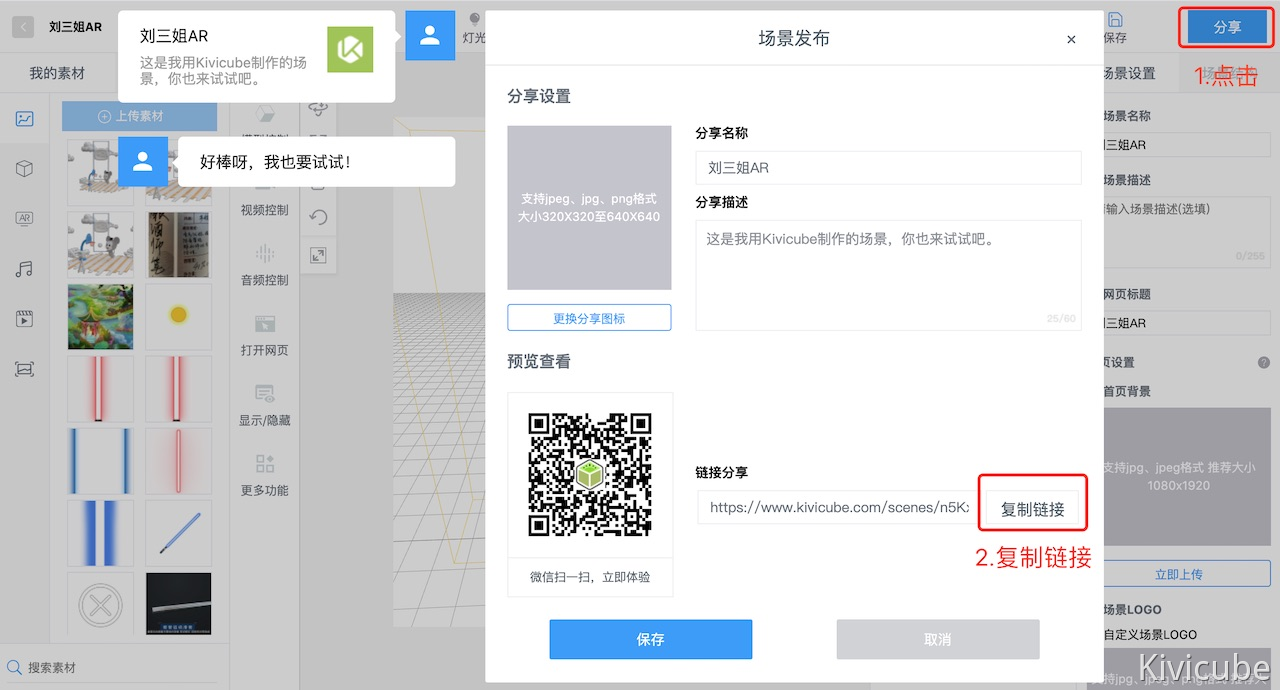
Task: Switch to the 场景设置 tab
Action: click(x=1128, y=73)
